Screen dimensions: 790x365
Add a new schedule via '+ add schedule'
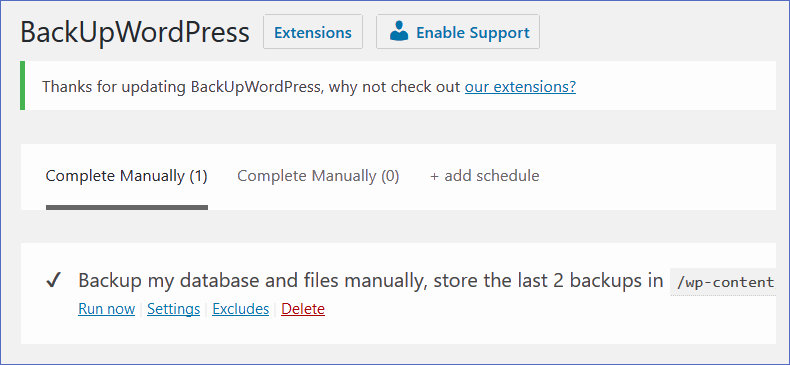pos(485,176)
